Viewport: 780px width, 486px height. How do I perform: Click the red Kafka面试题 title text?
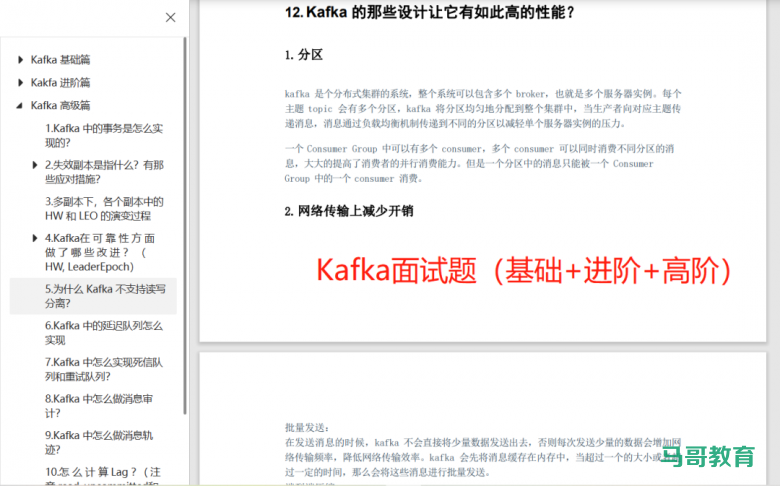524,271
